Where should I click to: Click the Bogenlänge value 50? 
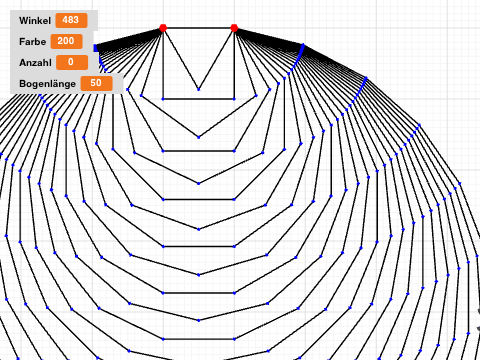[x=97, y=83]
